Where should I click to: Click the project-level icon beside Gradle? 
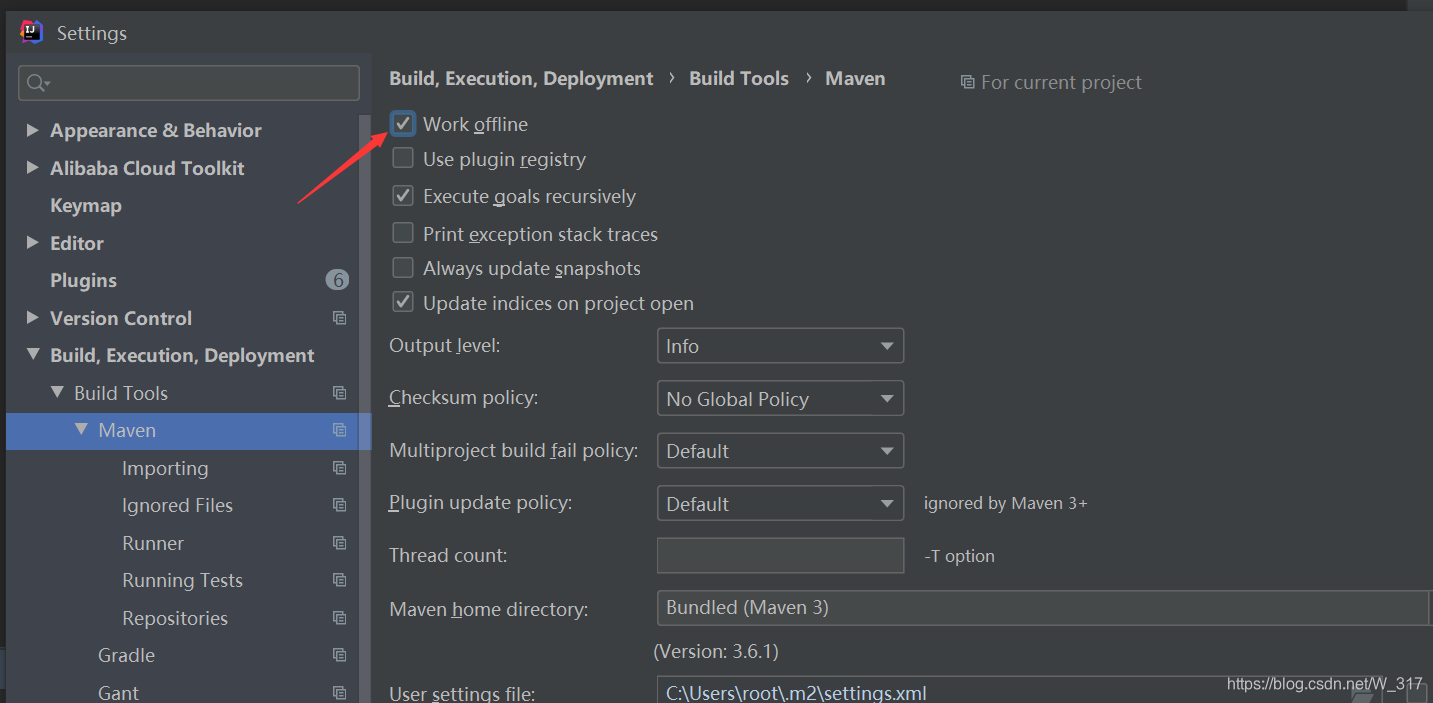coord(340,655)
